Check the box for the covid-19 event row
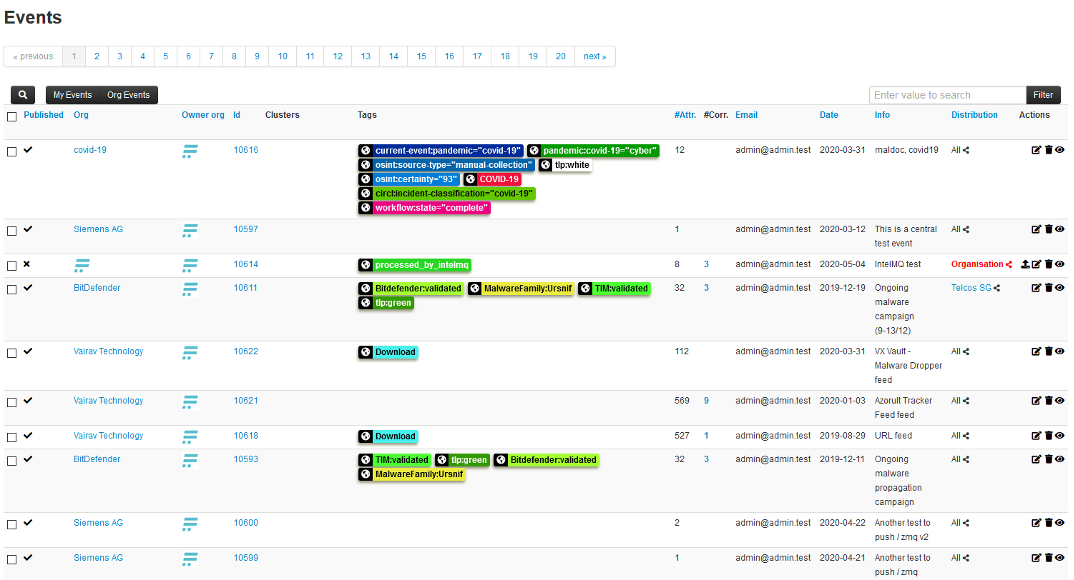Screen dimensions: 1074x580 click(12, 151)
